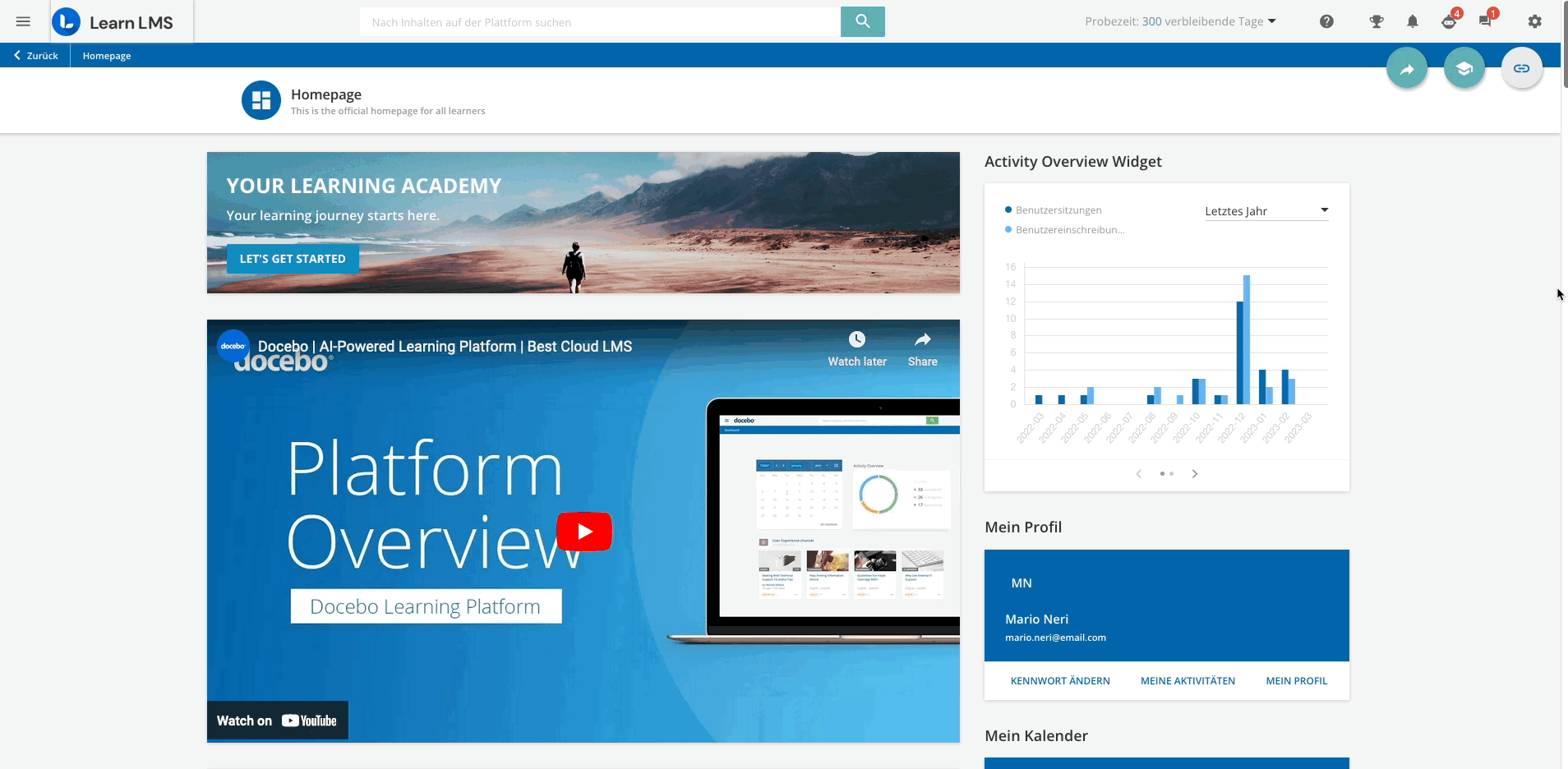
Task: Click the MN profile initials
Action: pos(1022,583)
